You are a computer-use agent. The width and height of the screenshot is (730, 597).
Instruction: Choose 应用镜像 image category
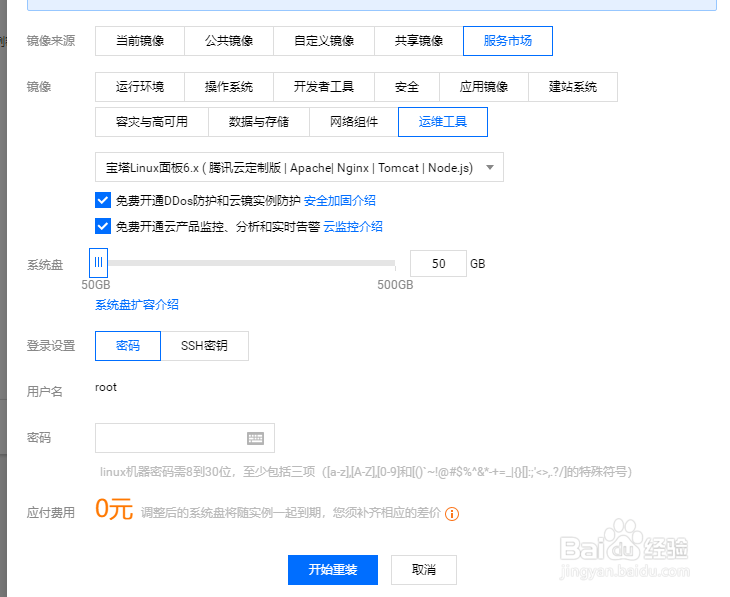484,87
